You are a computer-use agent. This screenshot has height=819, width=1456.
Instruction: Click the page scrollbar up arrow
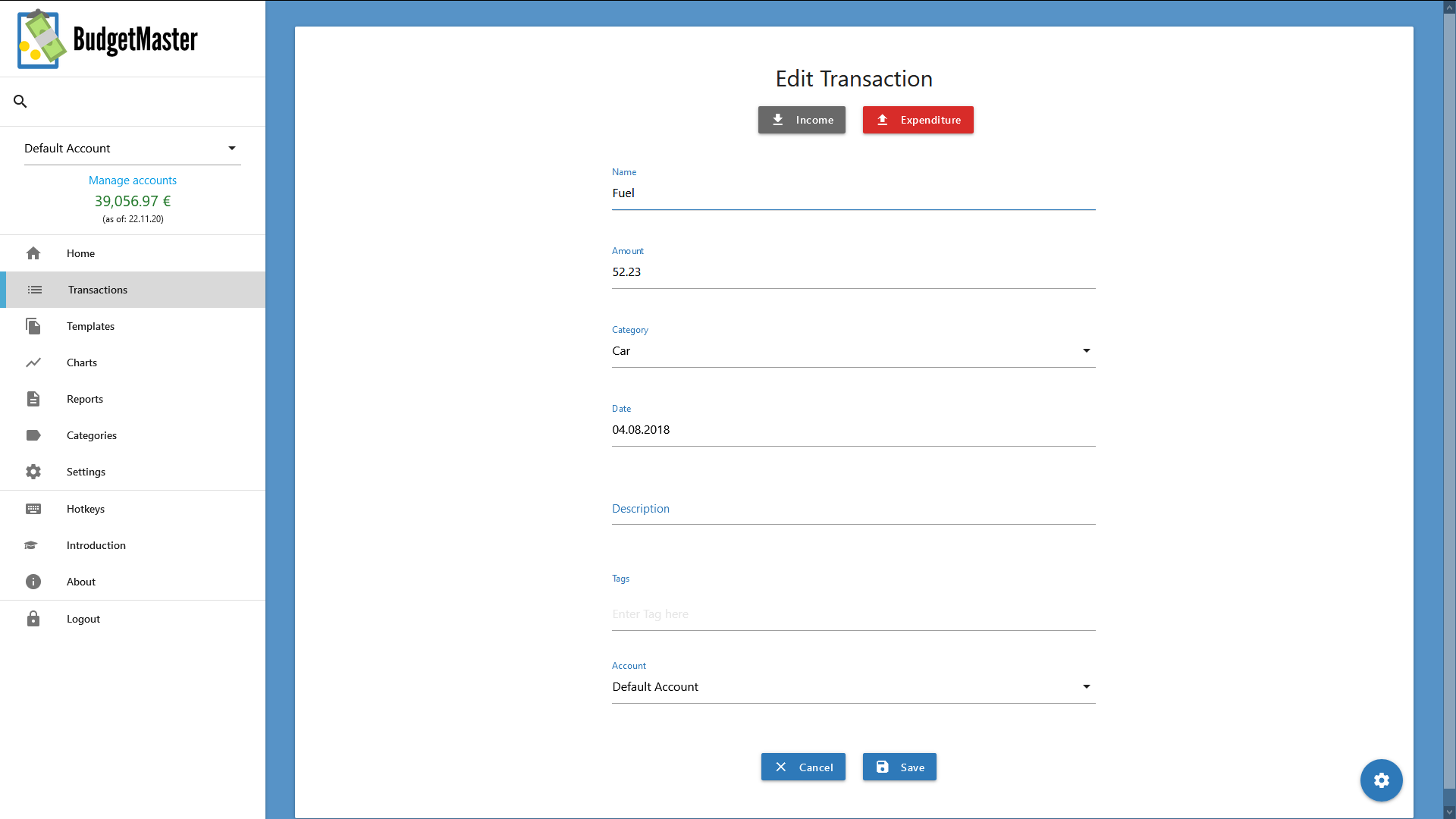[x=1449, y=7]
